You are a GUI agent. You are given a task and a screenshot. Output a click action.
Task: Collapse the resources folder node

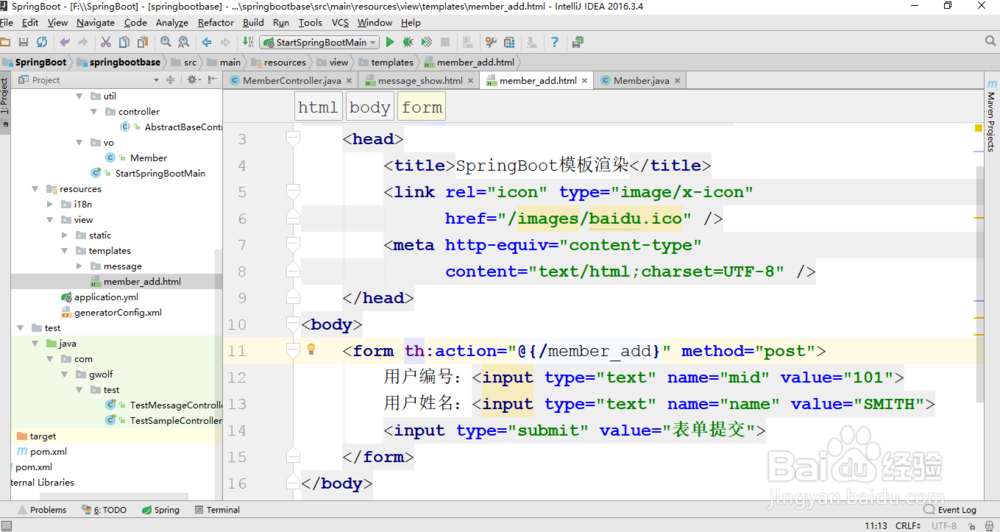point(35,189)
